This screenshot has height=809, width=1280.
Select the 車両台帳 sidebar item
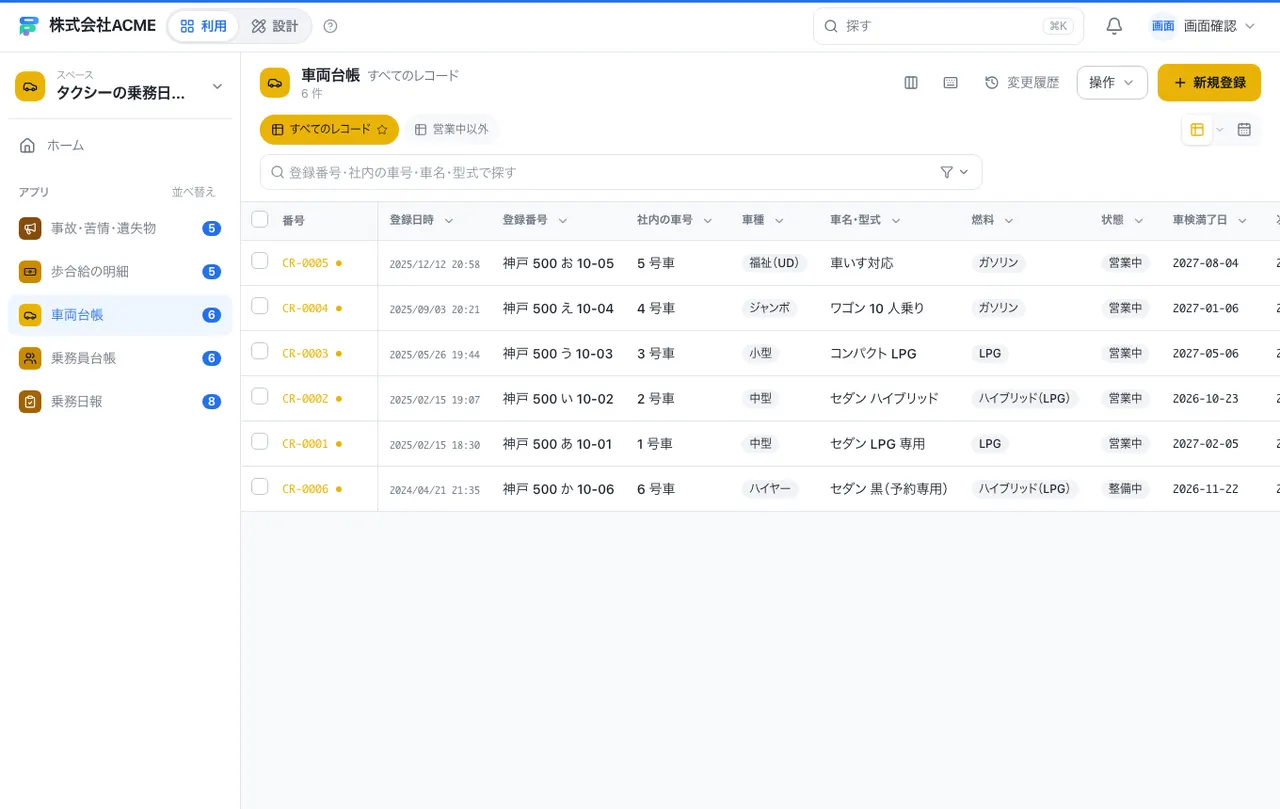tap(120, 315)
